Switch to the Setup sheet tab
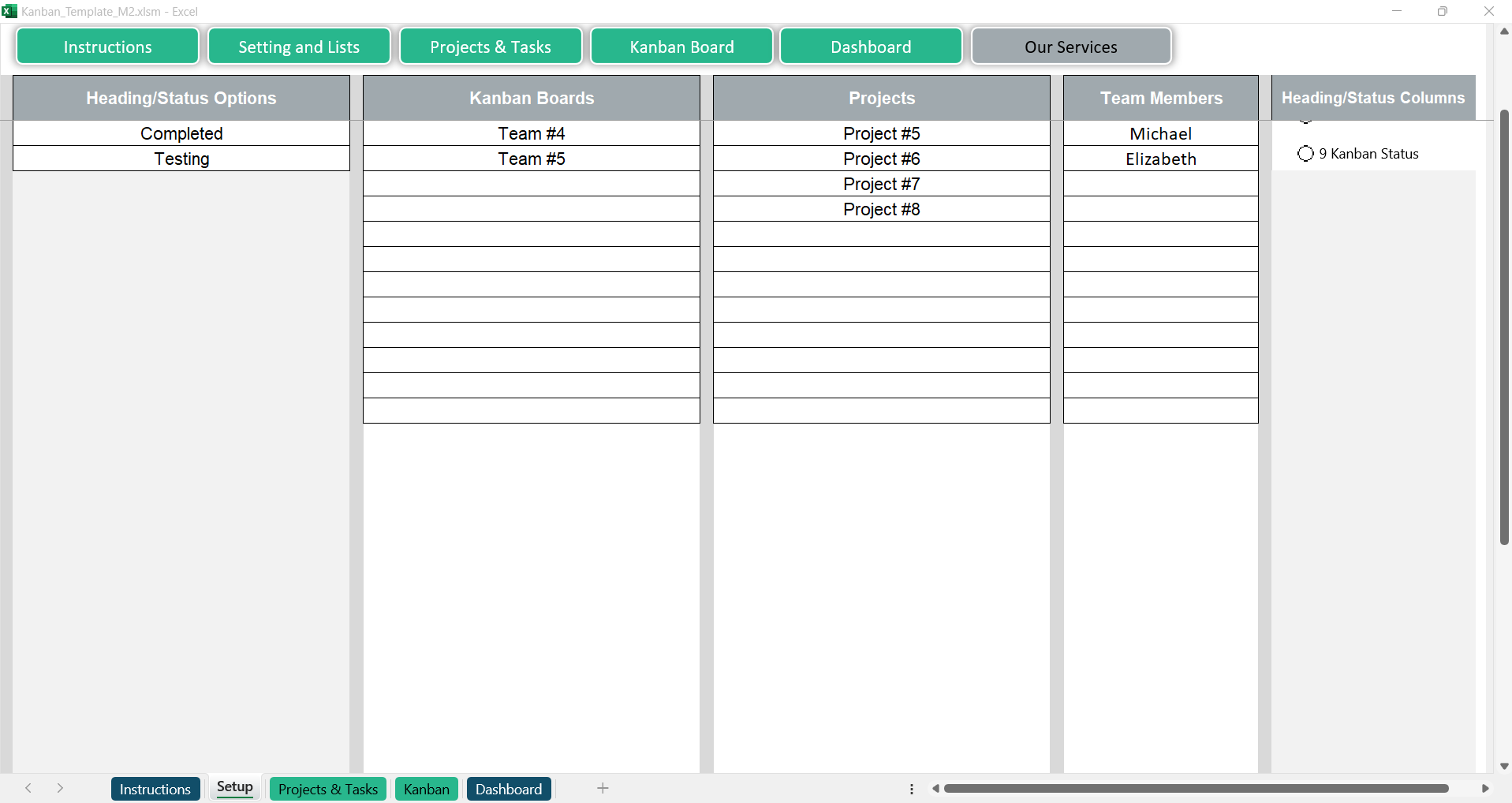The image size is (1512, 803). 233,788
